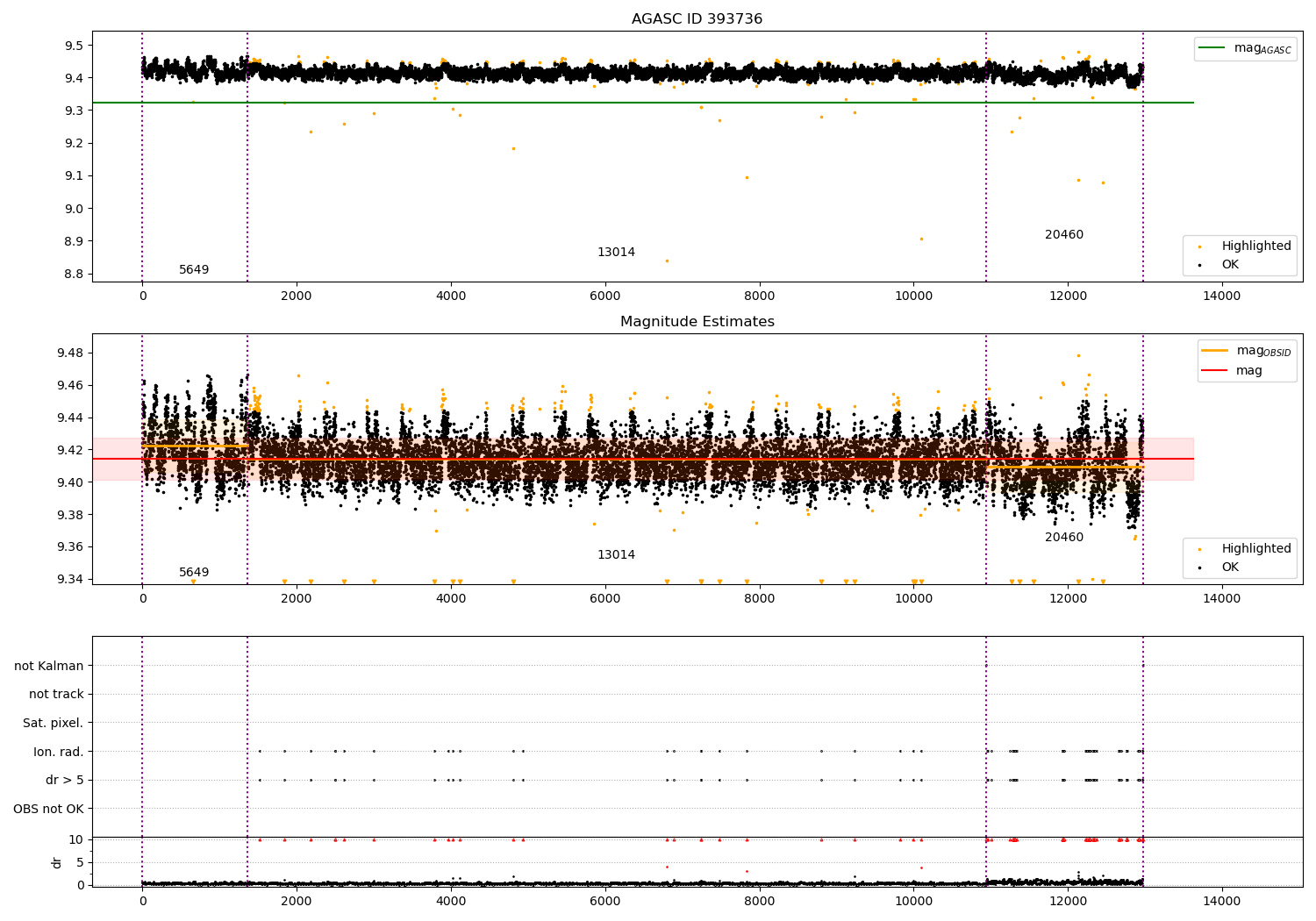Click the "5649" annotation in the top plot
This screenshot has height=921, width=1316.
point(194,270)
